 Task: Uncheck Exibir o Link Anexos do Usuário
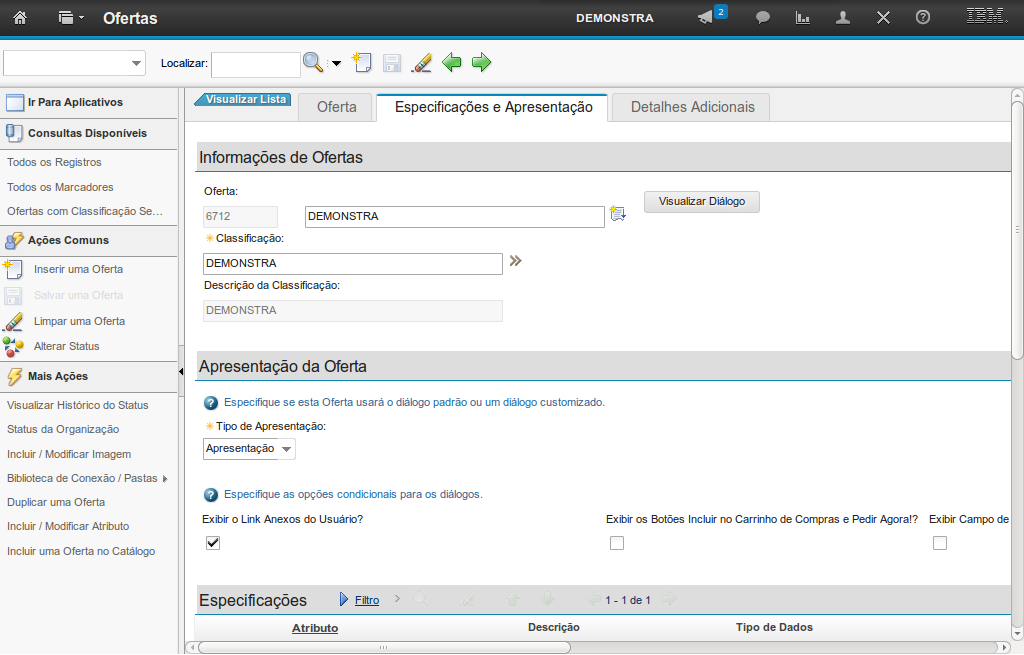tap(212, 543)
